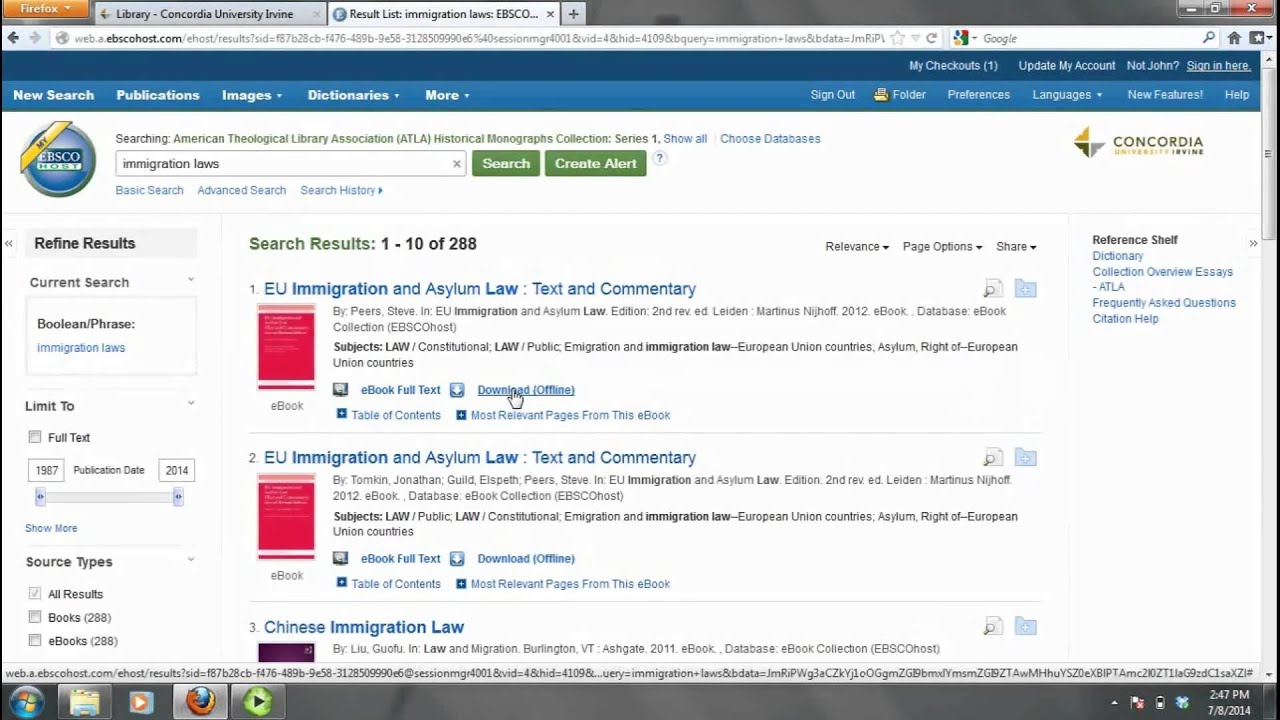The width and height of the screenshot is (1280, 720).
Task: Preview result 2 with magnifier icon
Action: coord(992,458)
